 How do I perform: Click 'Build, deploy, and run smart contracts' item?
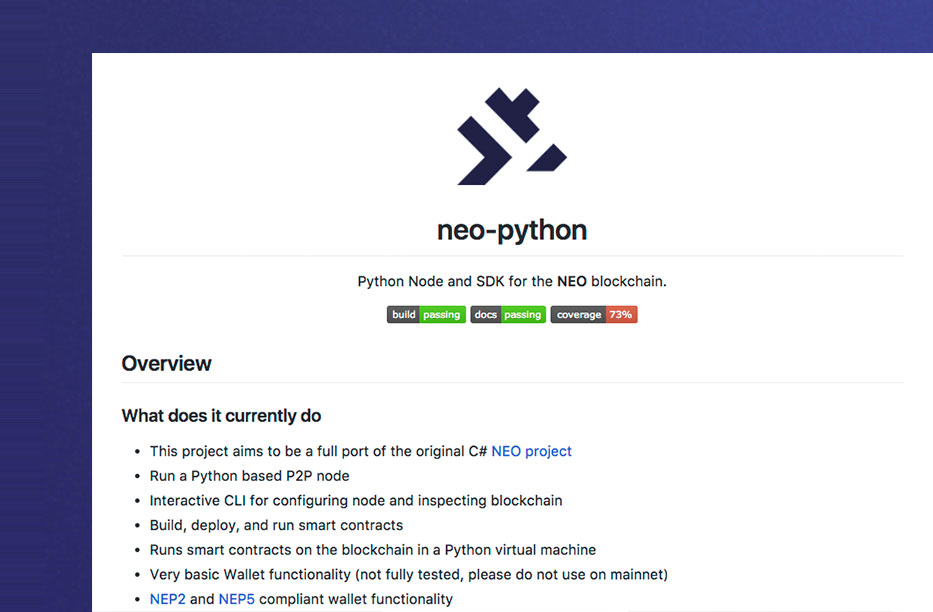click(x=276, y=525)
